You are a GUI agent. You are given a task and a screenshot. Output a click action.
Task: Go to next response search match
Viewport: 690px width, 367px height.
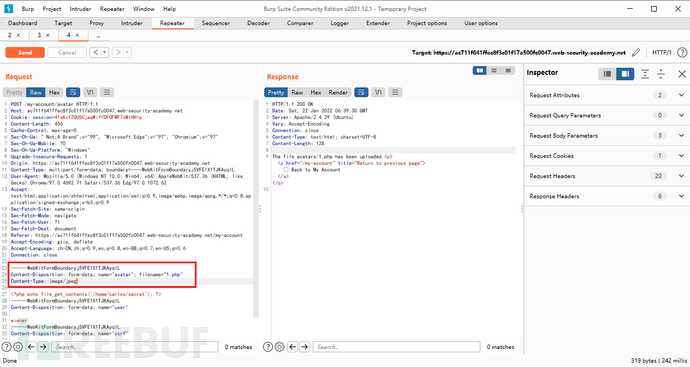click(x=305, y=347)
